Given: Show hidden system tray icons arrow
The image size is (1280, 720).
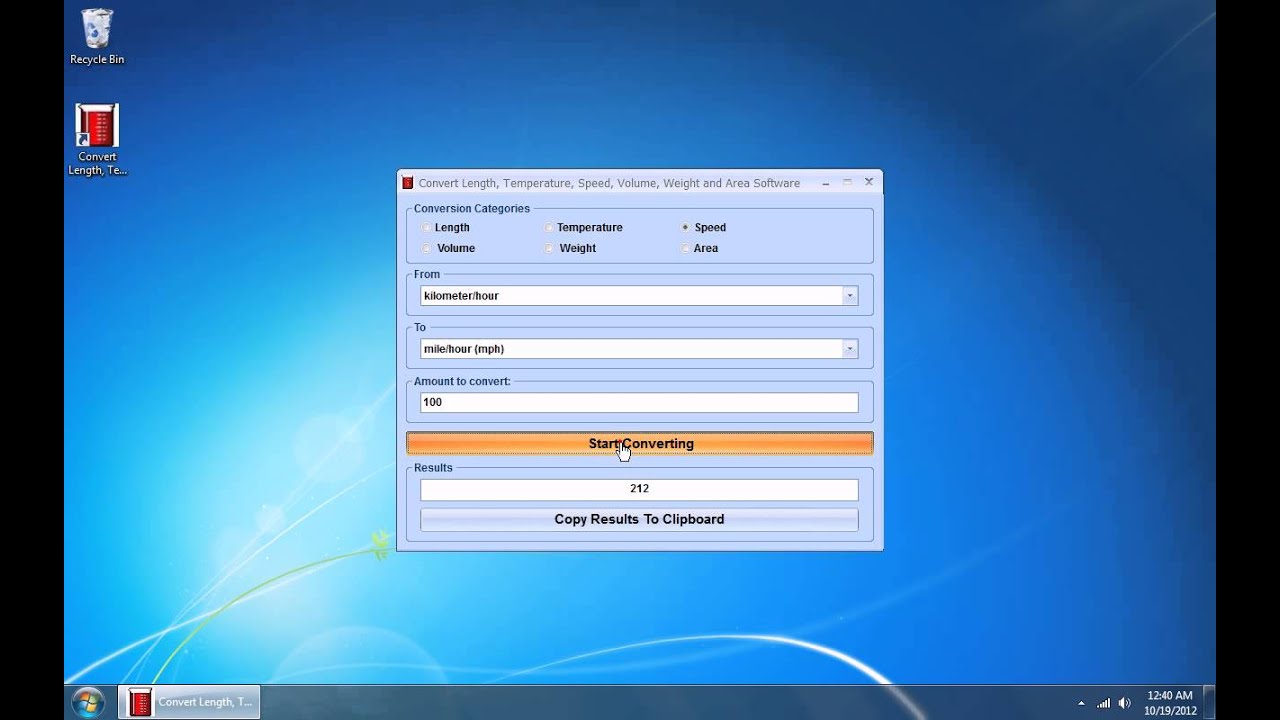Looking at the screenshot, I should [1081, 703].
